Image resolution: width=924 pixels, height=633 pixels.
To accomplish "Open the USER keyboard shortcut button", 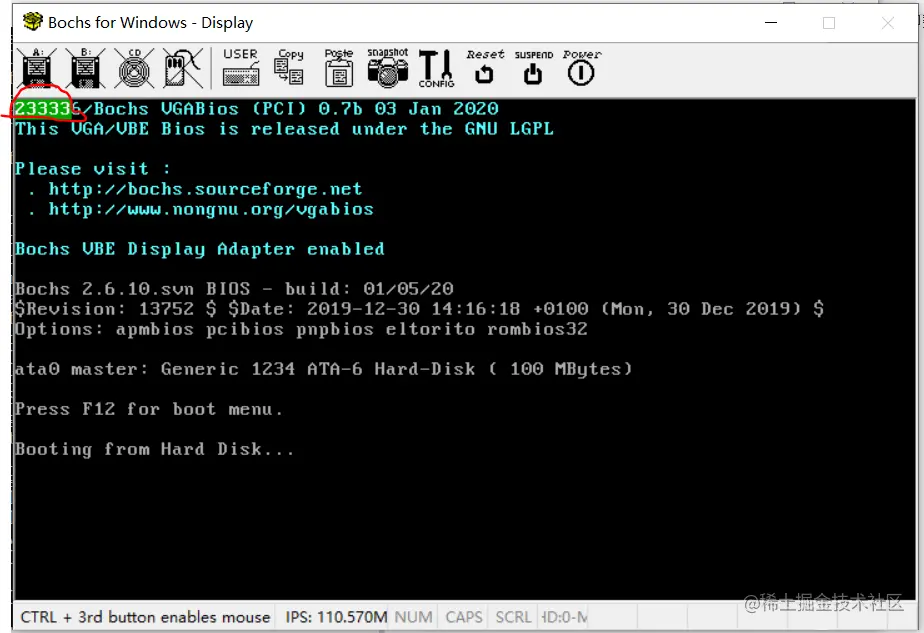I will (240, 67).
